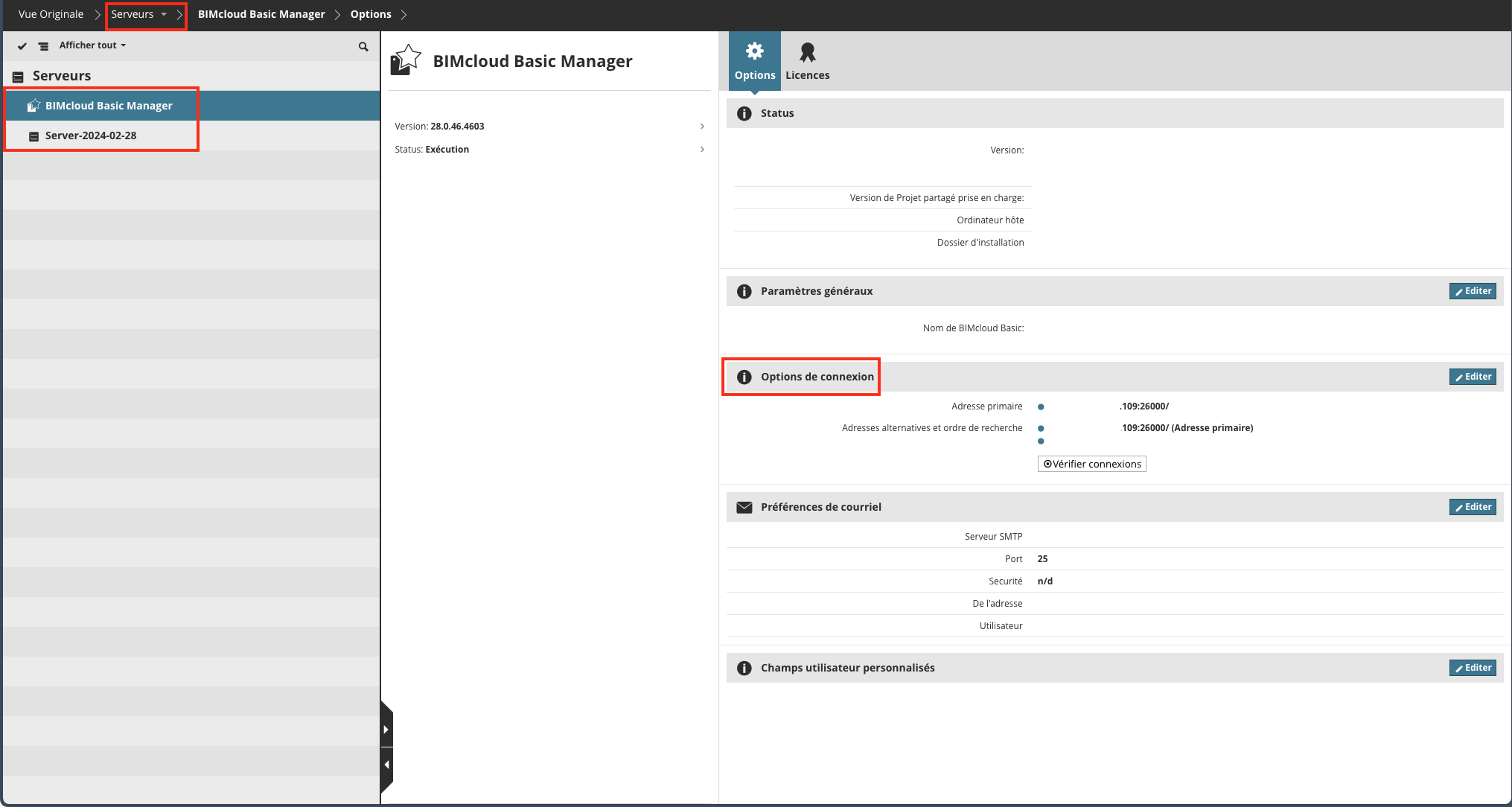Click the server icon of Server-2024-02-28 row
The height and width of the screenshot is (807, 1512).
[x=34, y=136]
